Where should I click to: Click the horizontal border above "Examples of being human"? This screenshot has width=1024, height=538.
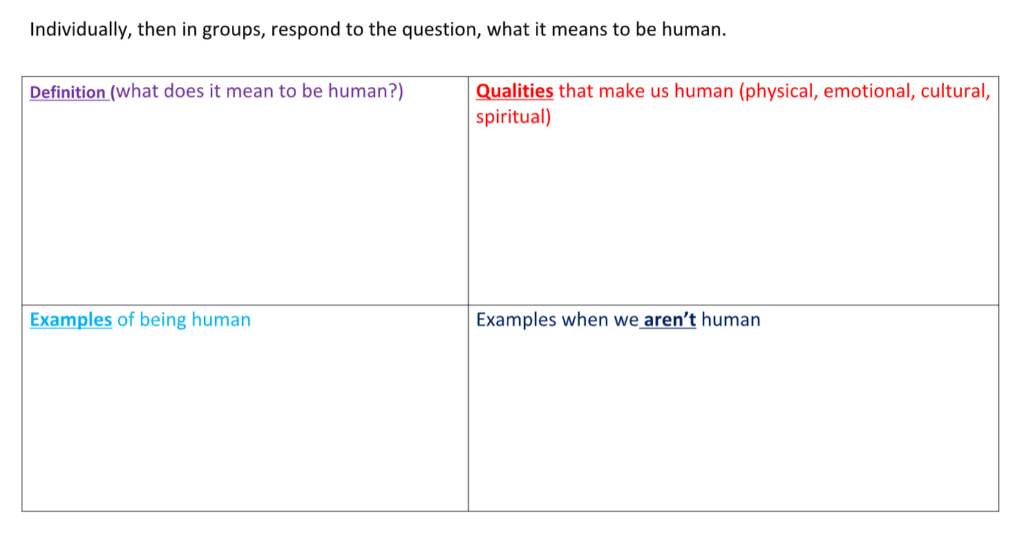(244, 304)
